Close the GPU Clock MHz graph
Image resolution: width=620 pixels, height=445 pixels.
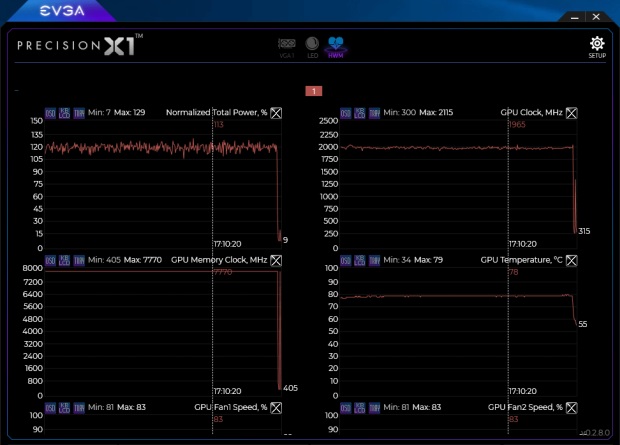[571, 113]
